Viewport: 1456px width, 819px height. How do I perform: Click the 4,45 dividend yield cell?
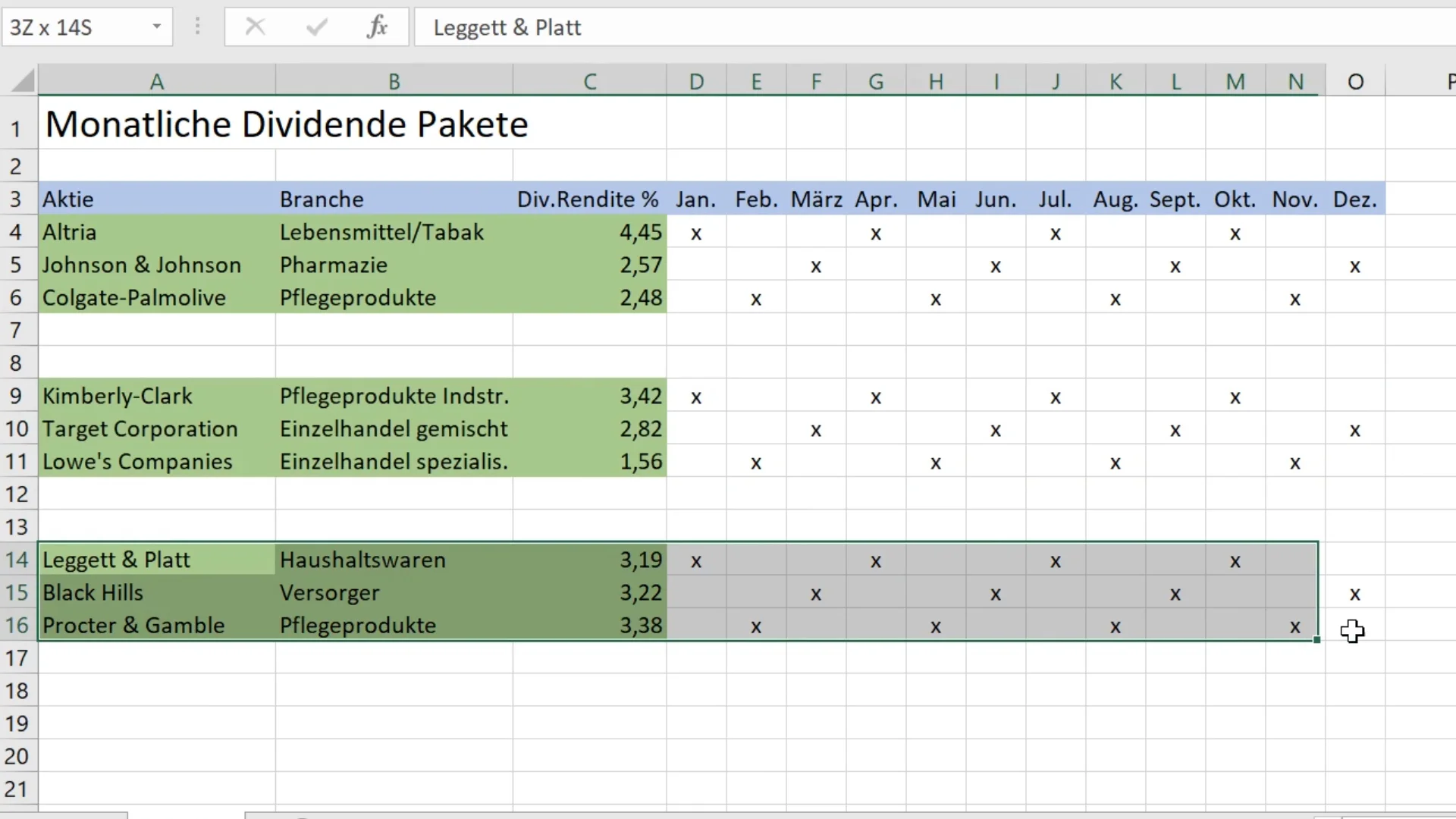(x=590, y=232)
